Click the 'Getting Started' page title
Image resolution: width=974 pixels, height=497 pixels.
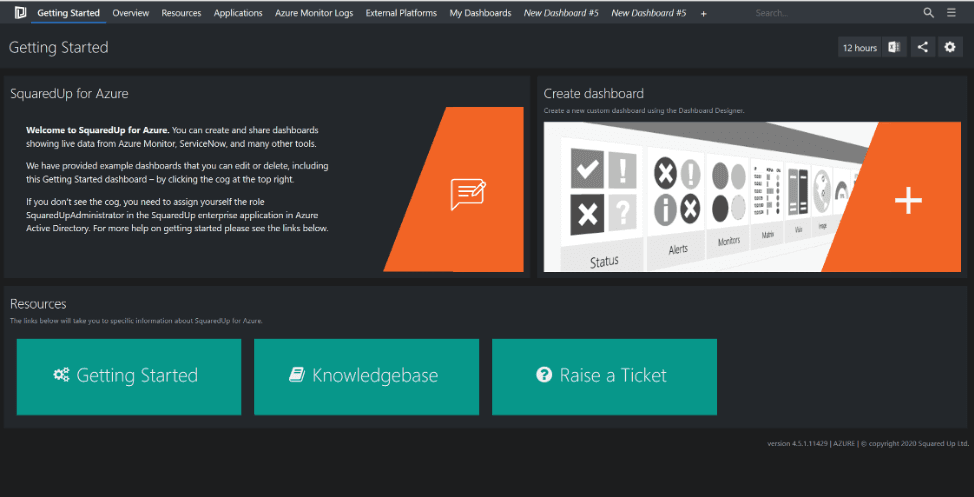point(58,47)
